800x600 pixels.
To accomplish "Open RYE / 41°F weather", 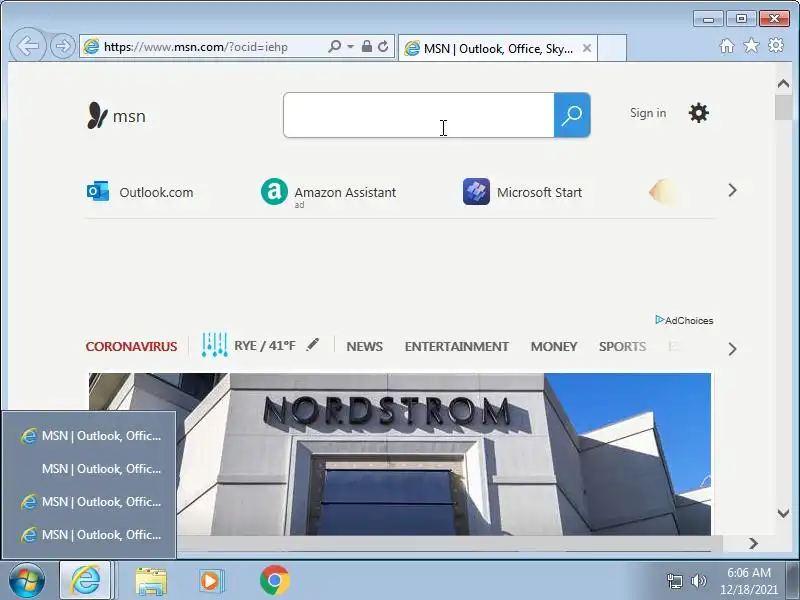I will (x=265, y=346).
